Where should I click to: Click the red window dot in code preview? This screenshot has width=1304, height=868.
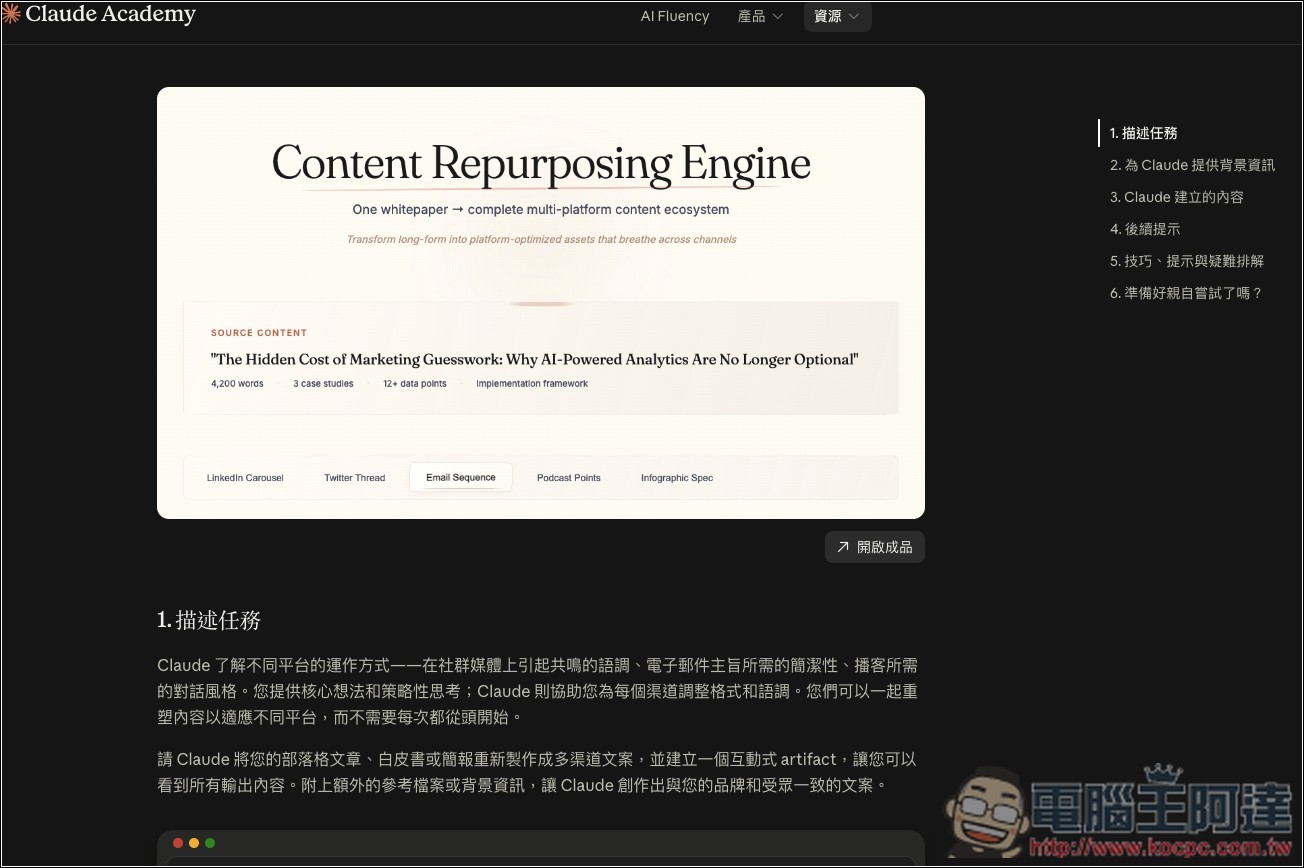coord(178,843)
